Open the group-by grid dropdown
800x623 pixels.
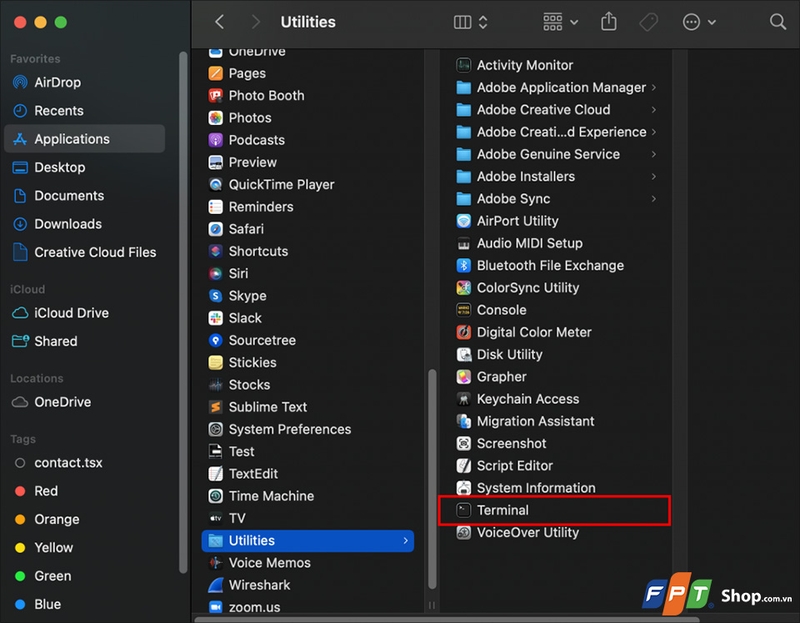pyautogui.click(x=560, y=22)
